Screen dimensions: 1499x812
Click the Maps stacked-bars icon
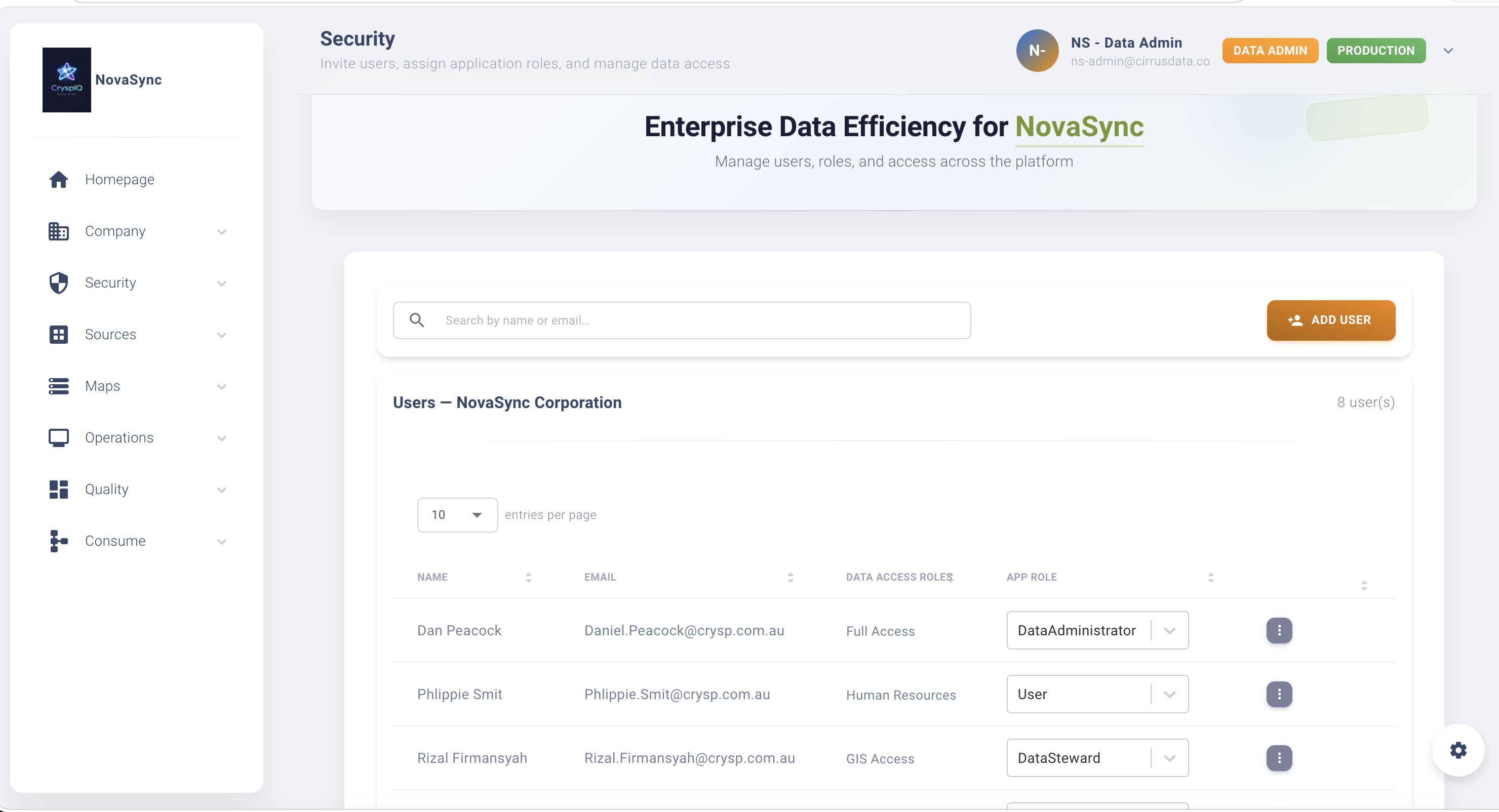pos(58,386)
